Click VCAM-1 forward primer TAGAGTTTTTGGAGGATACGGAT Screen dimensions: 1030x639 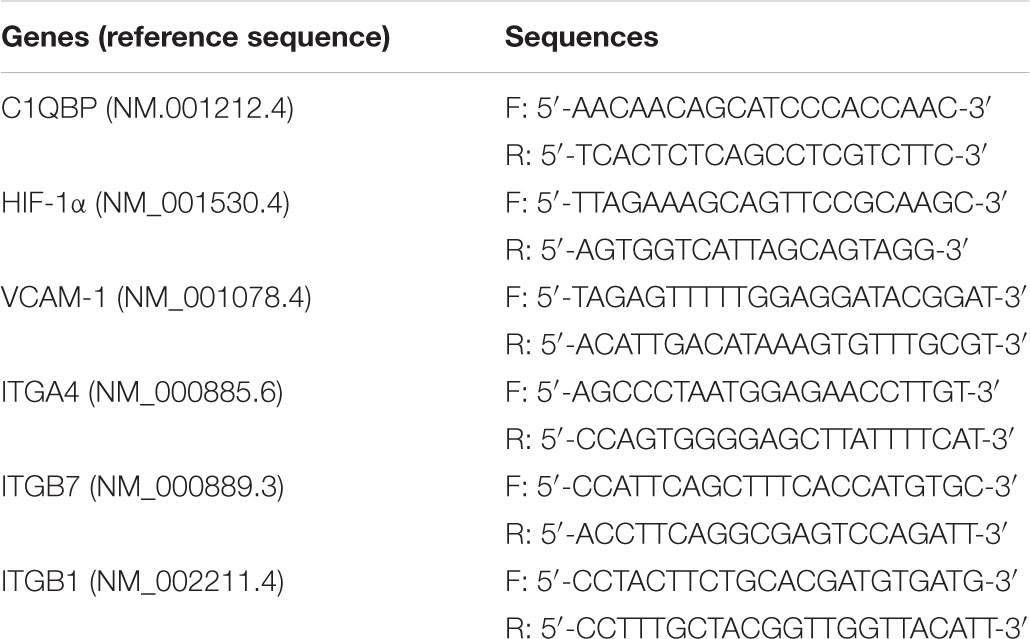[x=766, y=298]
